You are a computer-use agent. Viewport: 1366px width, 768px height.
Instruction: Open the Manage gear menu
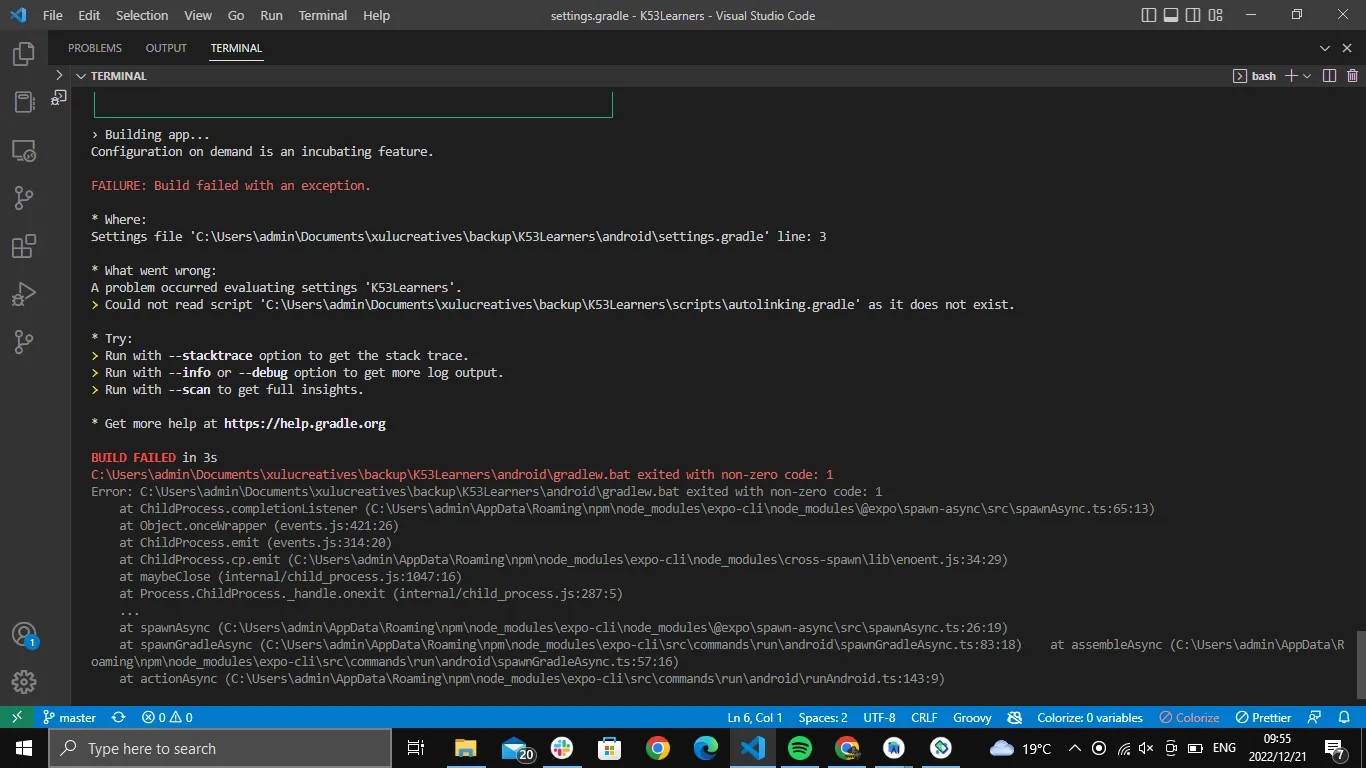pos(24,682)
